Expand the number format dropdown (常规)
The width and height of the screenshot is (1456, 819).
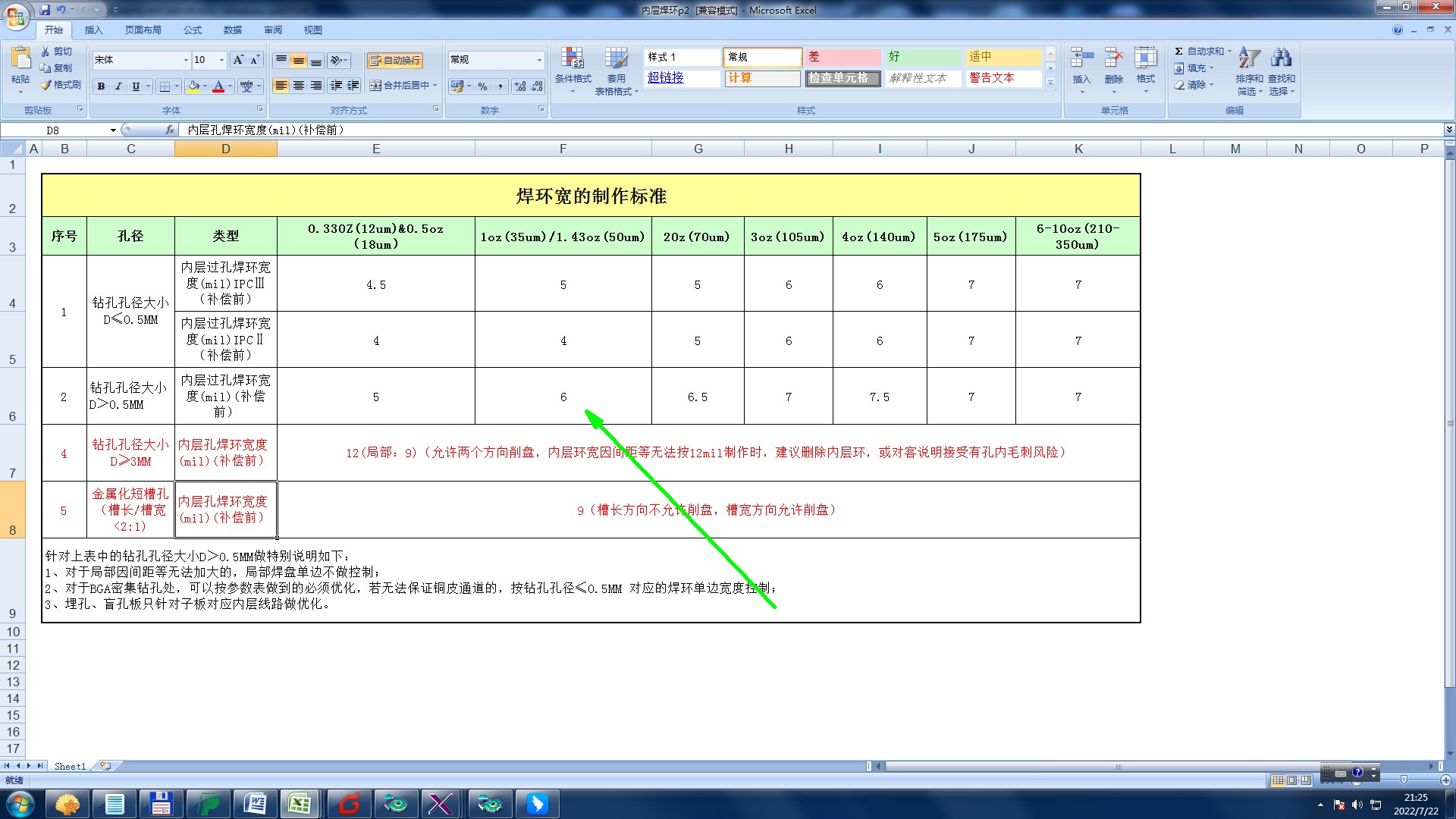pyautogui.click(x=539, y=60)
